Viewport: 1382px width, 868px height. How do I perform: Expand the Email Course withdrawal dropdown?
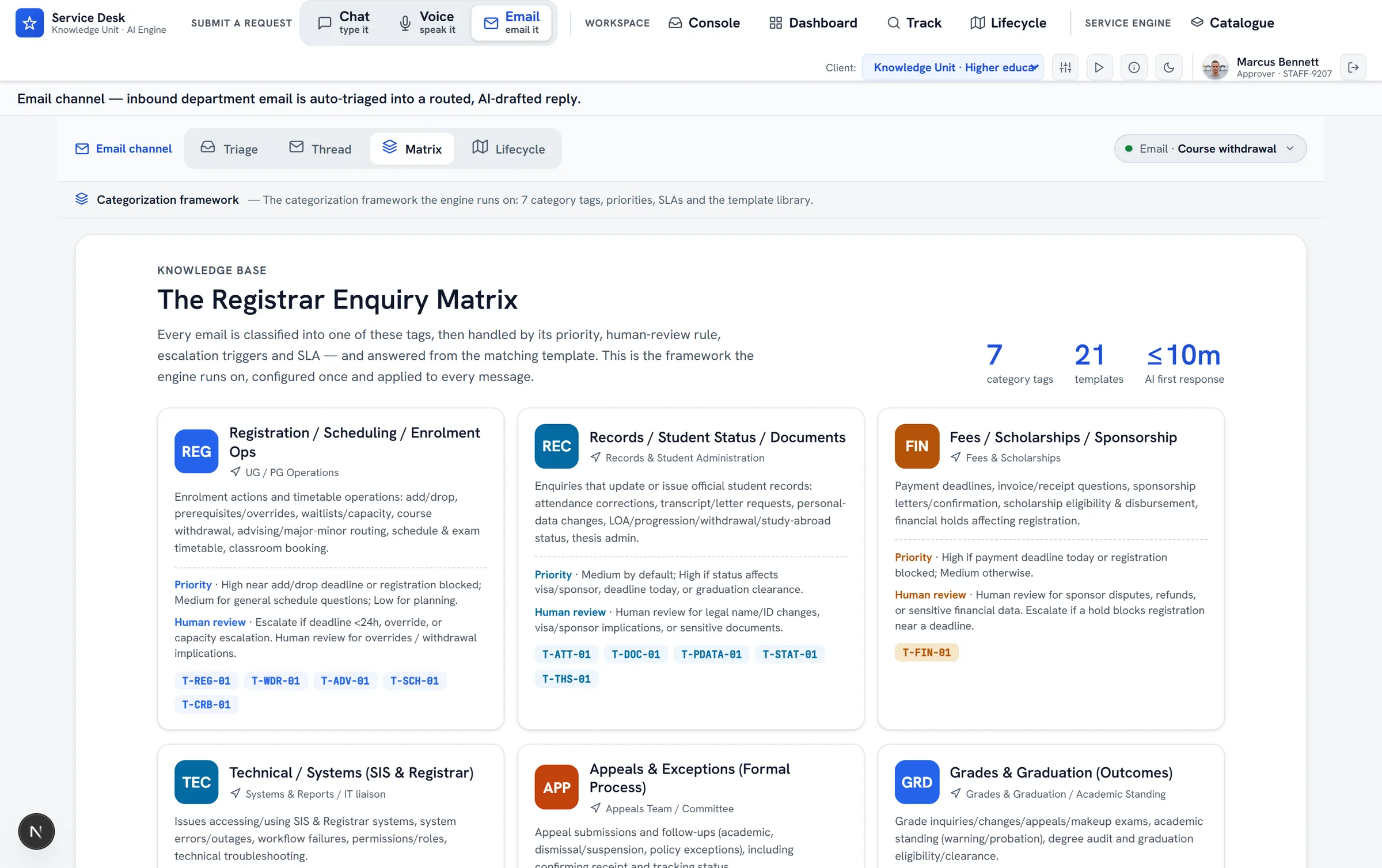(1210, 149)
